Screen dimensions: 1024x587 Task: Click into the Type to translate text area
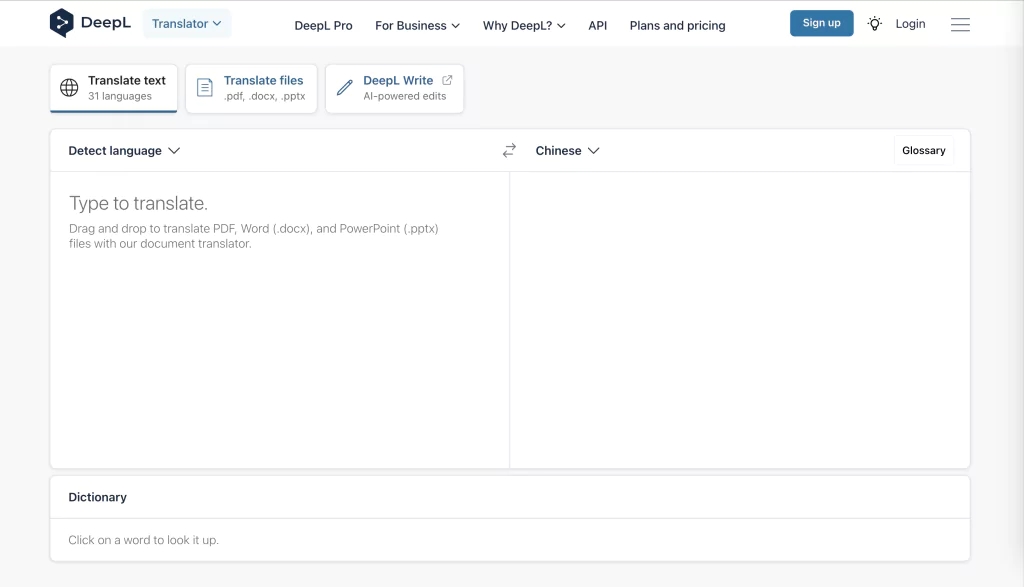point(279,320)
